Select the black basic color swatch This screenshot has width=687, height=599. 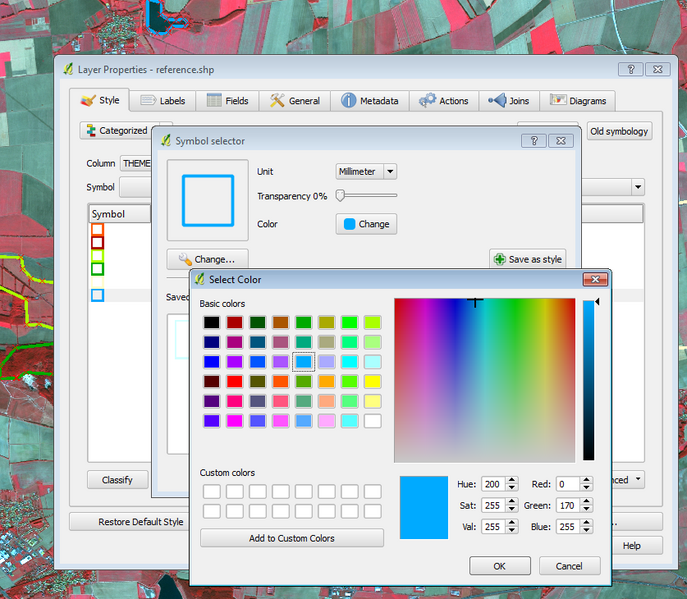[212, 323]
